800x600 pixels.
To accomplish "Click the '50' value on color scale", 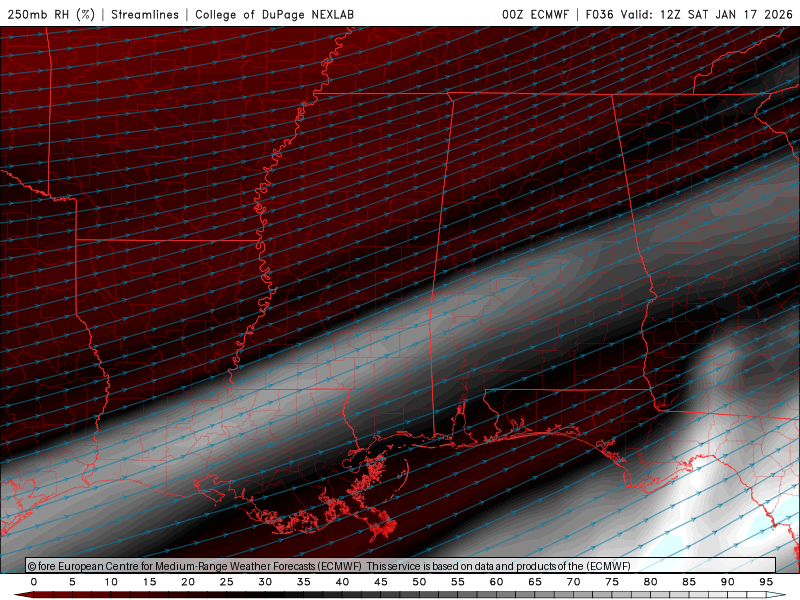I will click(x=419, y=582).
